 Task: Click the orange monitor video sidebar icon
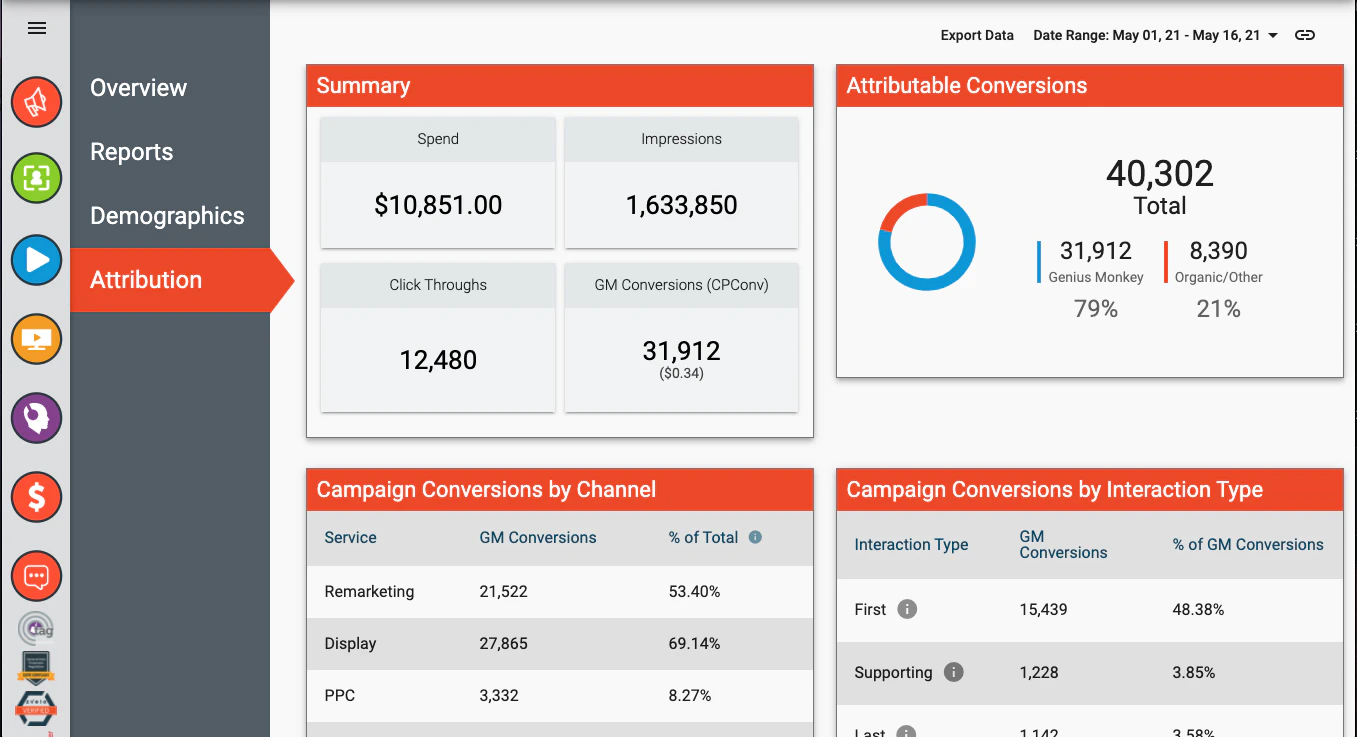pyautogui.click(x=37, y=340)
